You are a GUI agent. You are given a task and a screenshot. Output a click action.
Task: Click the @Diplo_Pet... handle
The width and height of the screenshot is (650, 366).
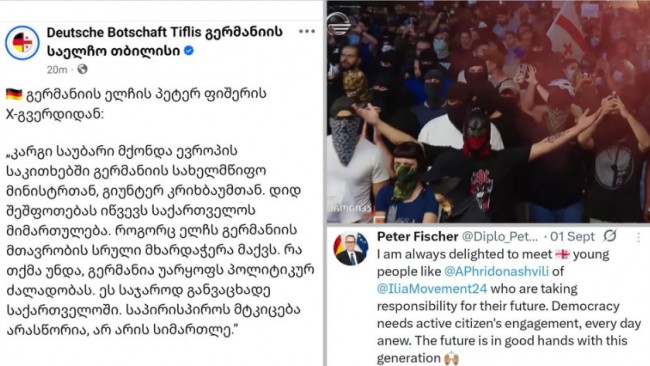pos(500,237)
